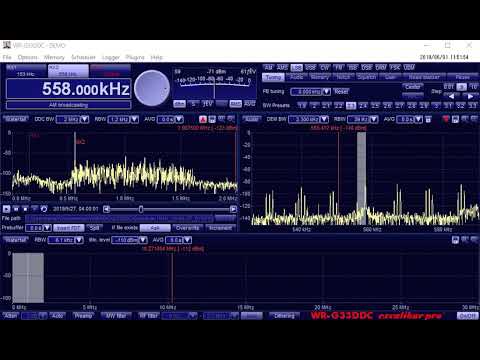Step the frequency up with the right arrow

point(470,96)
